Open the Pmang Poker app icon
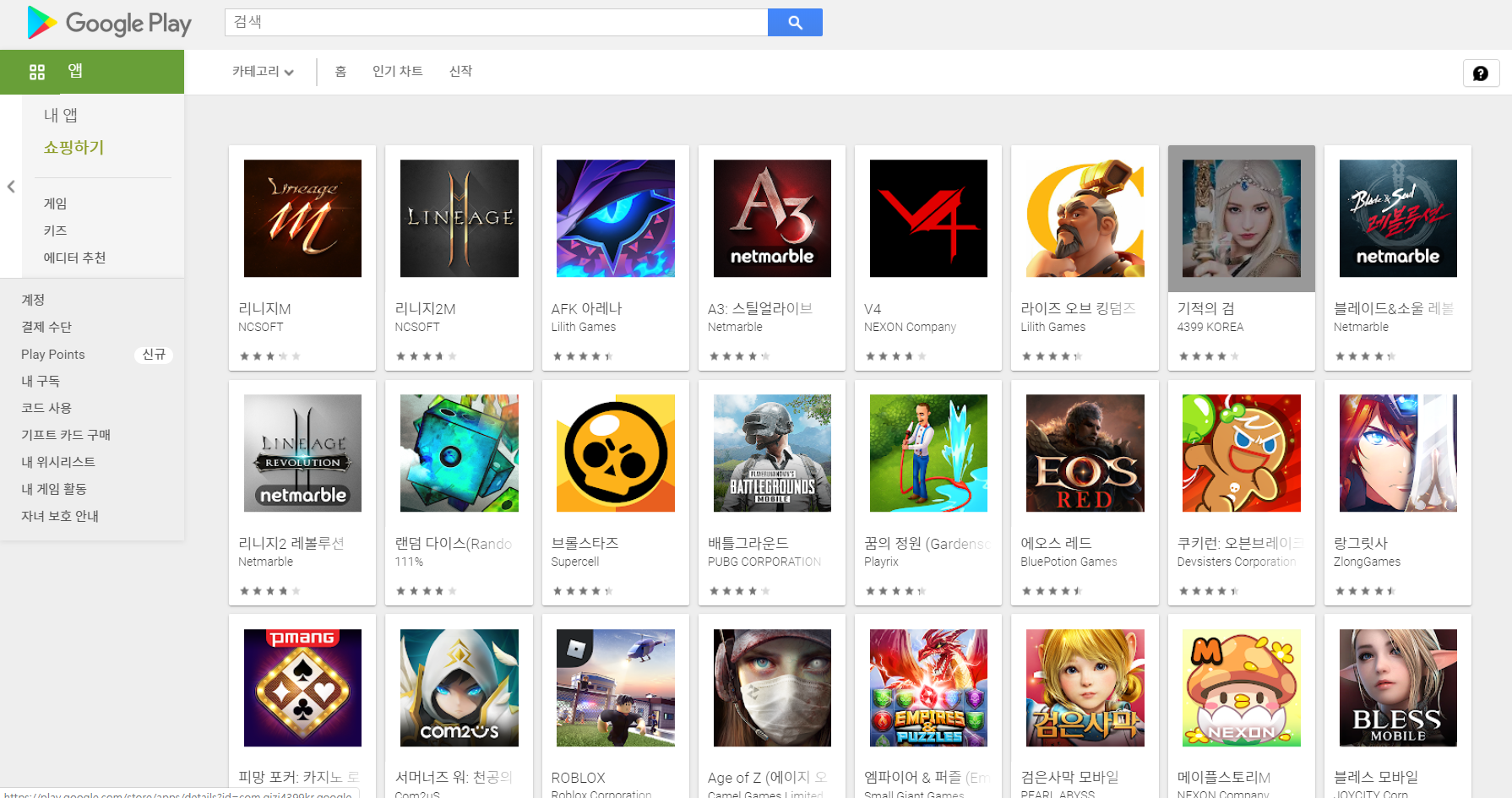 (x=302, y=688)
